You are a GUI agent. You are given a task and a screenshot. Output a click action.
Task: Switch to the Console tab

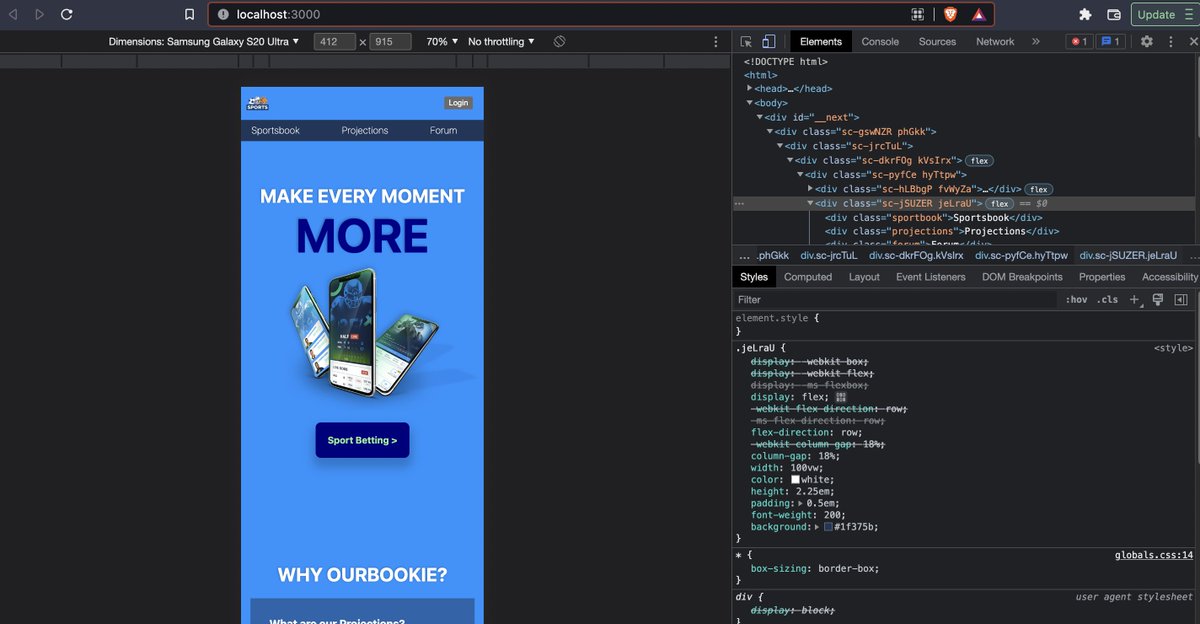(880, 42)
